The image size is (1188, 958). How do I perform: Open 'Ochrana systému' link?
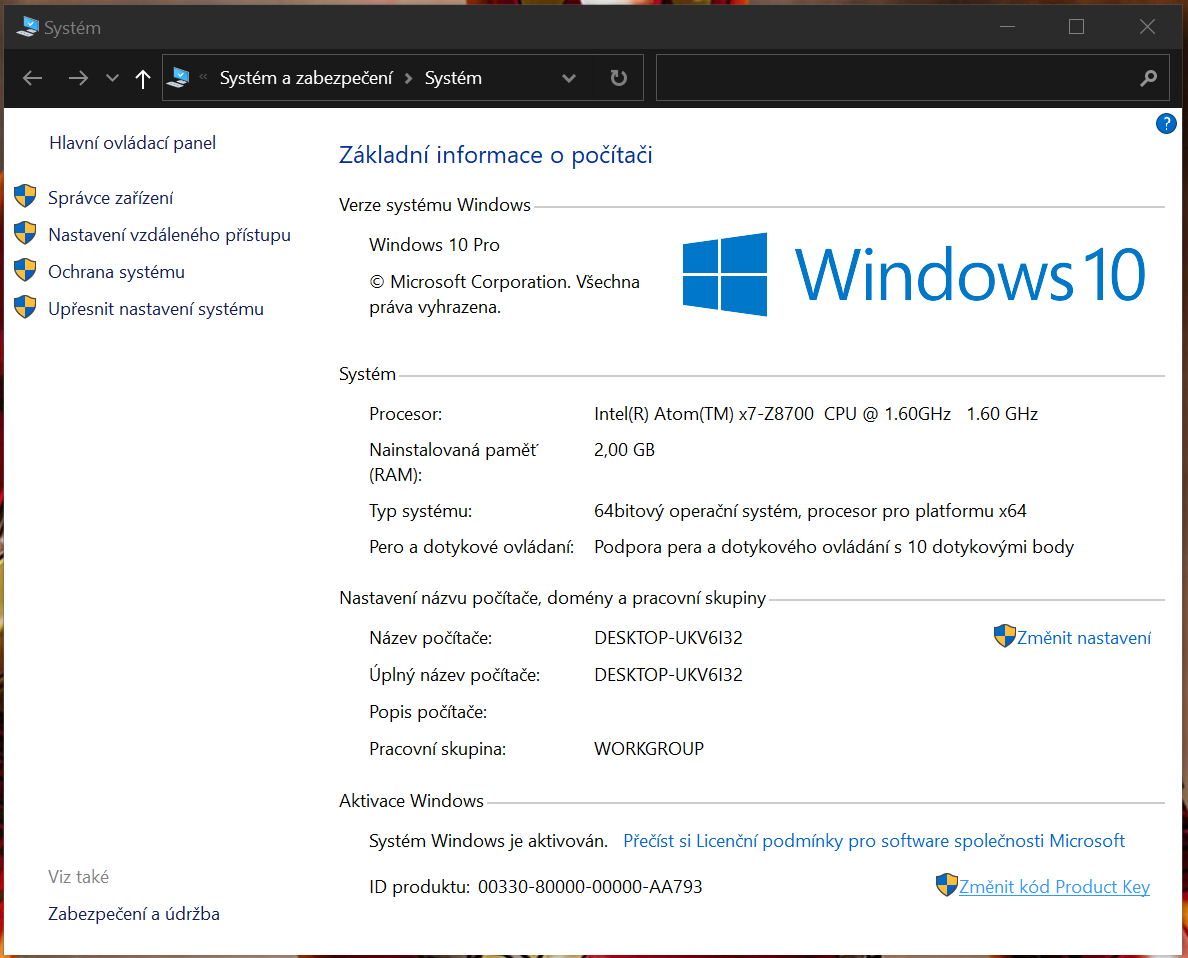[x=117, y=272]
